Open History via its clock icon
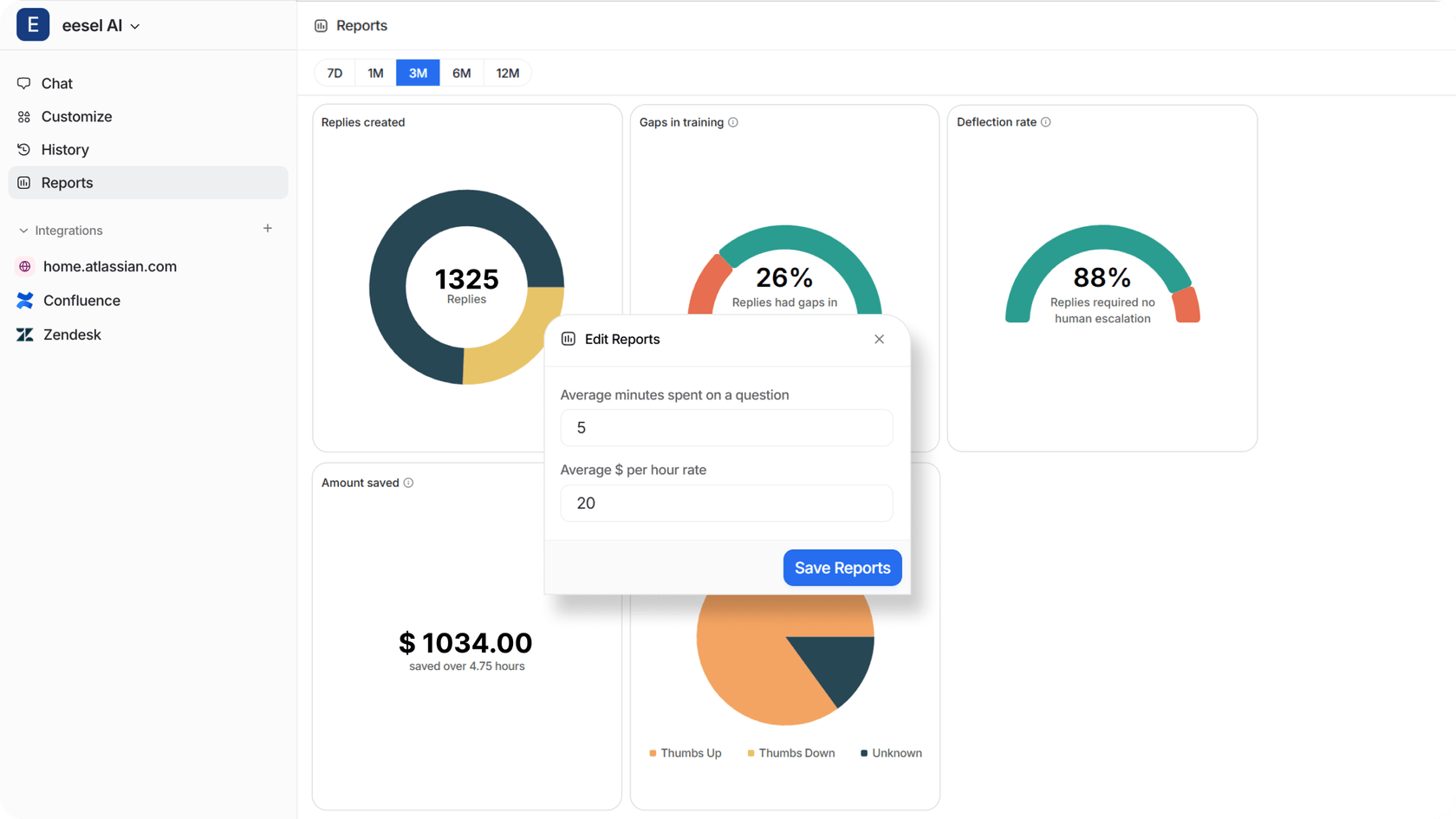Screen dimensions: 1456x819 pos(25,149)
